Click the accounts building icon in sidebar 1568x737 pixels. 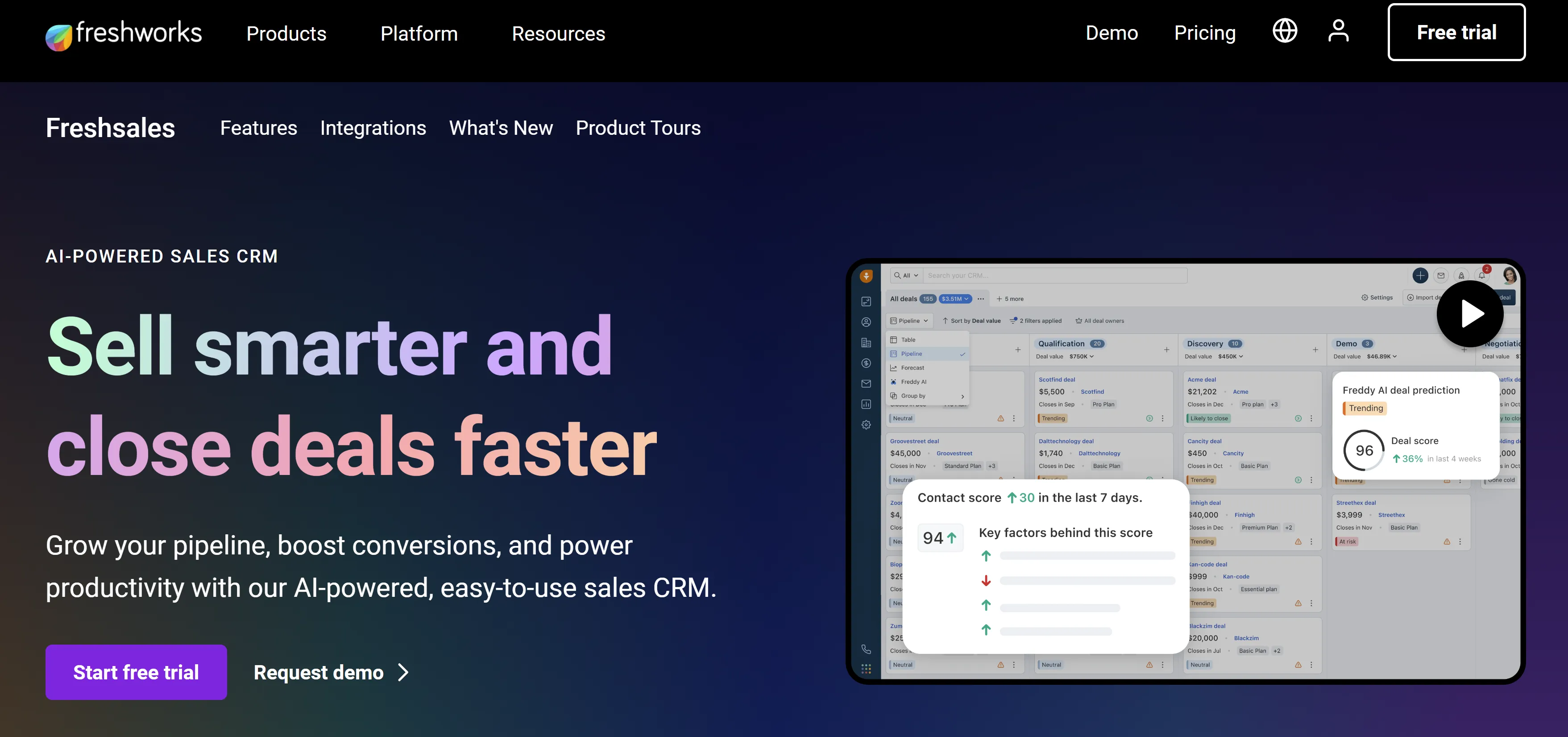866,343
